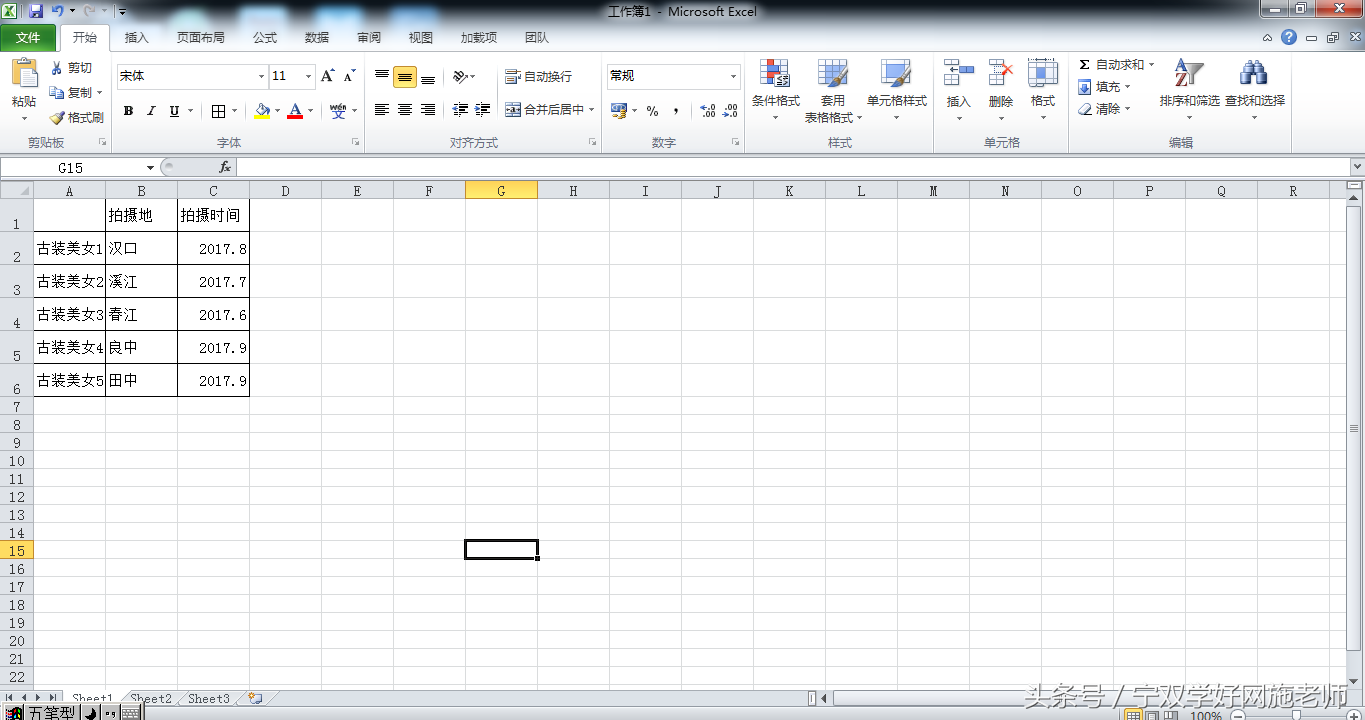Viewport: 1365px width, 720px height.
Task: Open Format as Table (套用表格格式)
Action: pos(833,90)
